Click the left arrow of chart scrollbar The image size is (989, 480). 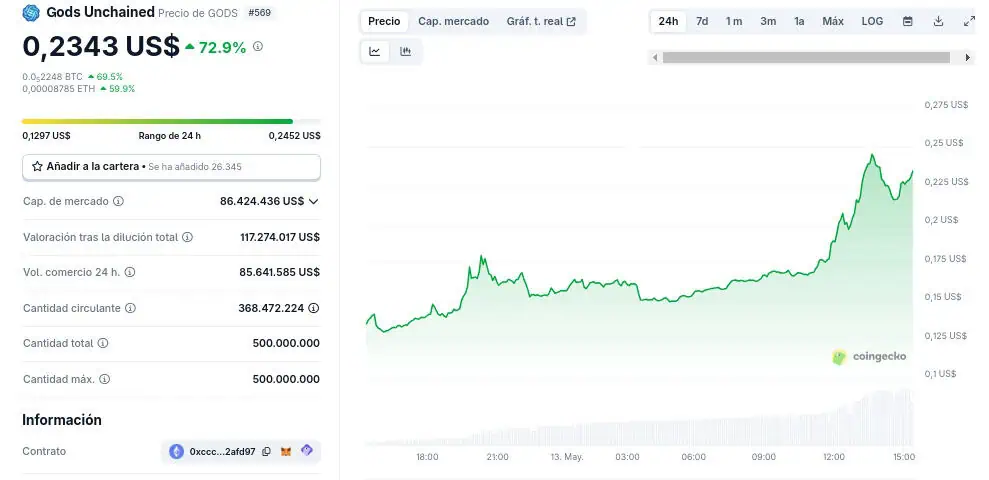(655, 57)
